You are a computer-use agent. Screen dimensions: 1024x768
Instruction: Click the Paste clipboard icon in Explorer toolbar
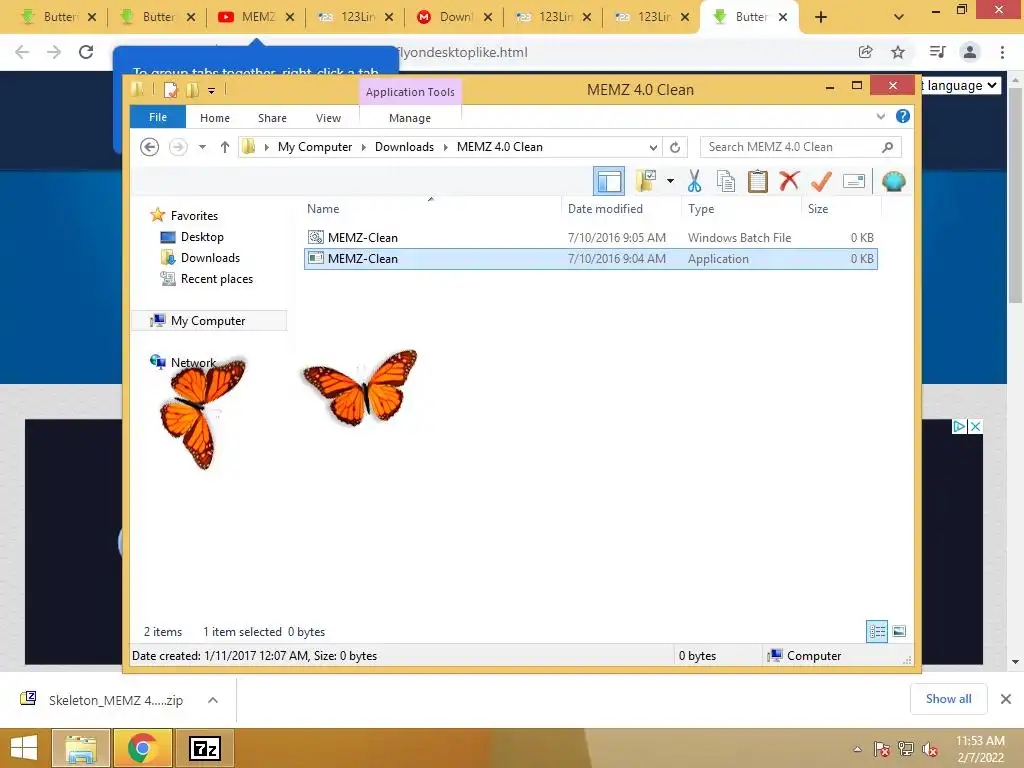tap(758, 181)
